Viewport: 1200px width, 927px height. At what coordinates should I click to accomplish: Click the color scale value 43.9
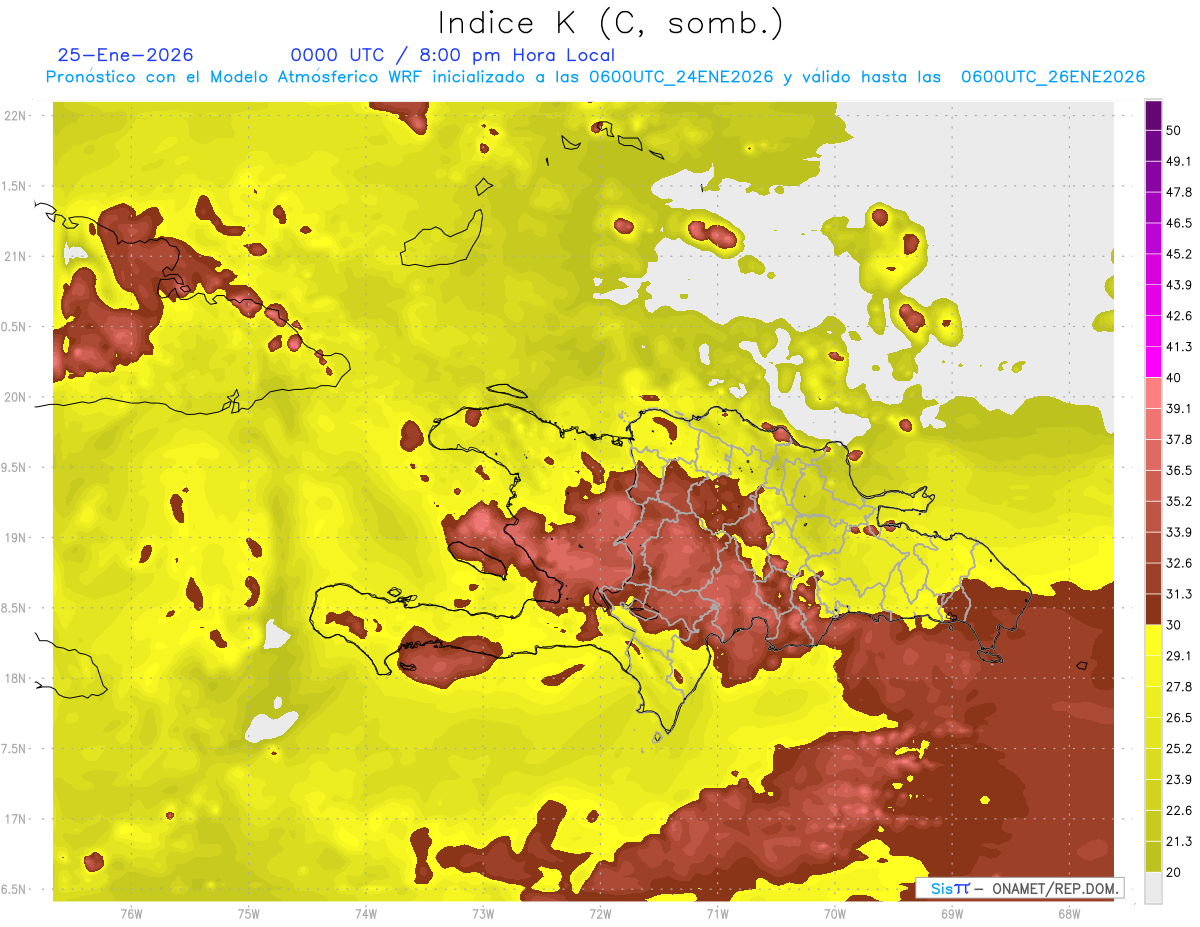[1179, 285]
